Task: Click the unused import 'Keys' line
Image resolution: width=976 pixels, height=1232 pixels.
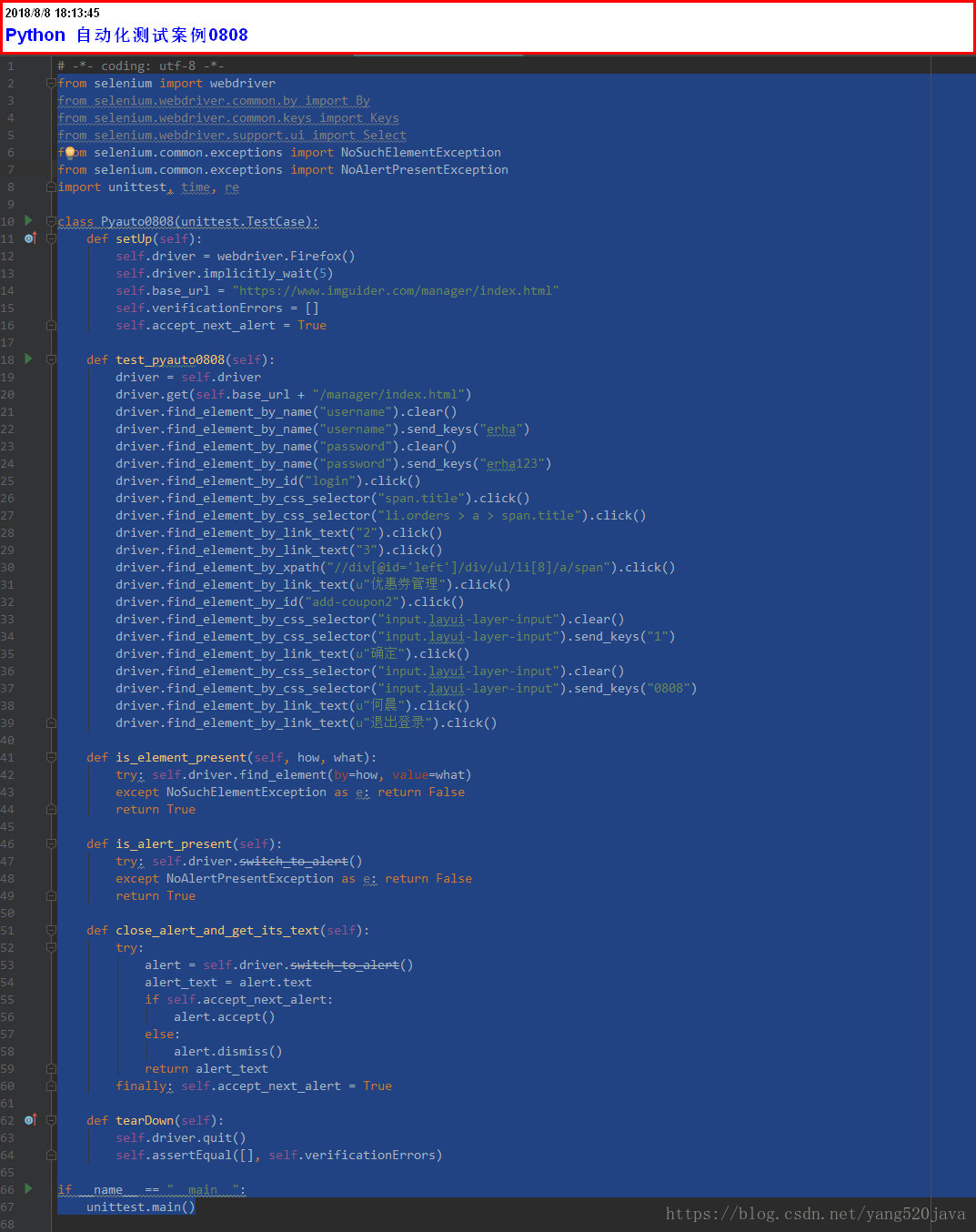Action: pyautogui.click(x=228, y=117)
